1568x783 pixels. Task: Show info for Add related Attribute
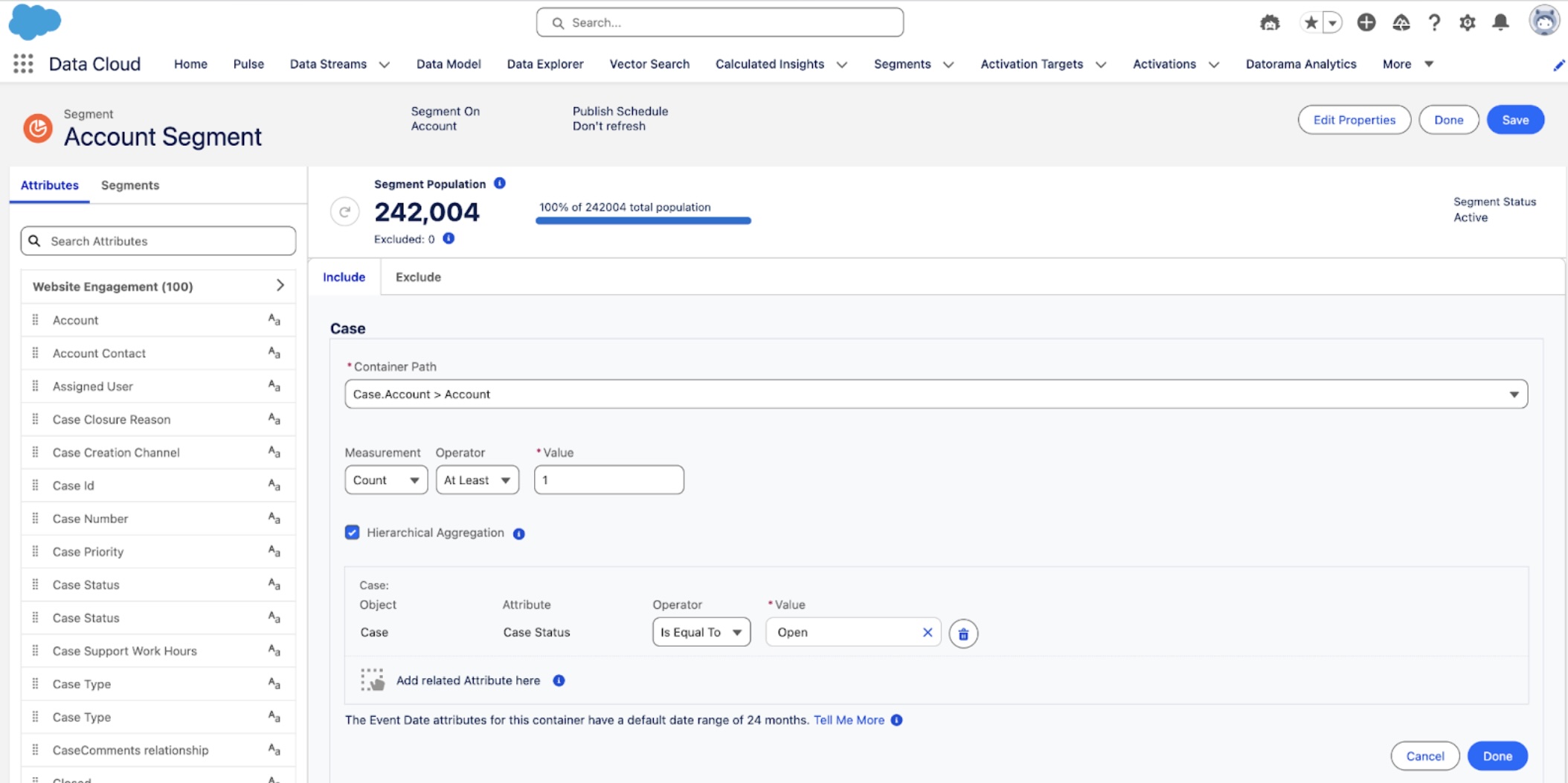[x=559, y=680]
